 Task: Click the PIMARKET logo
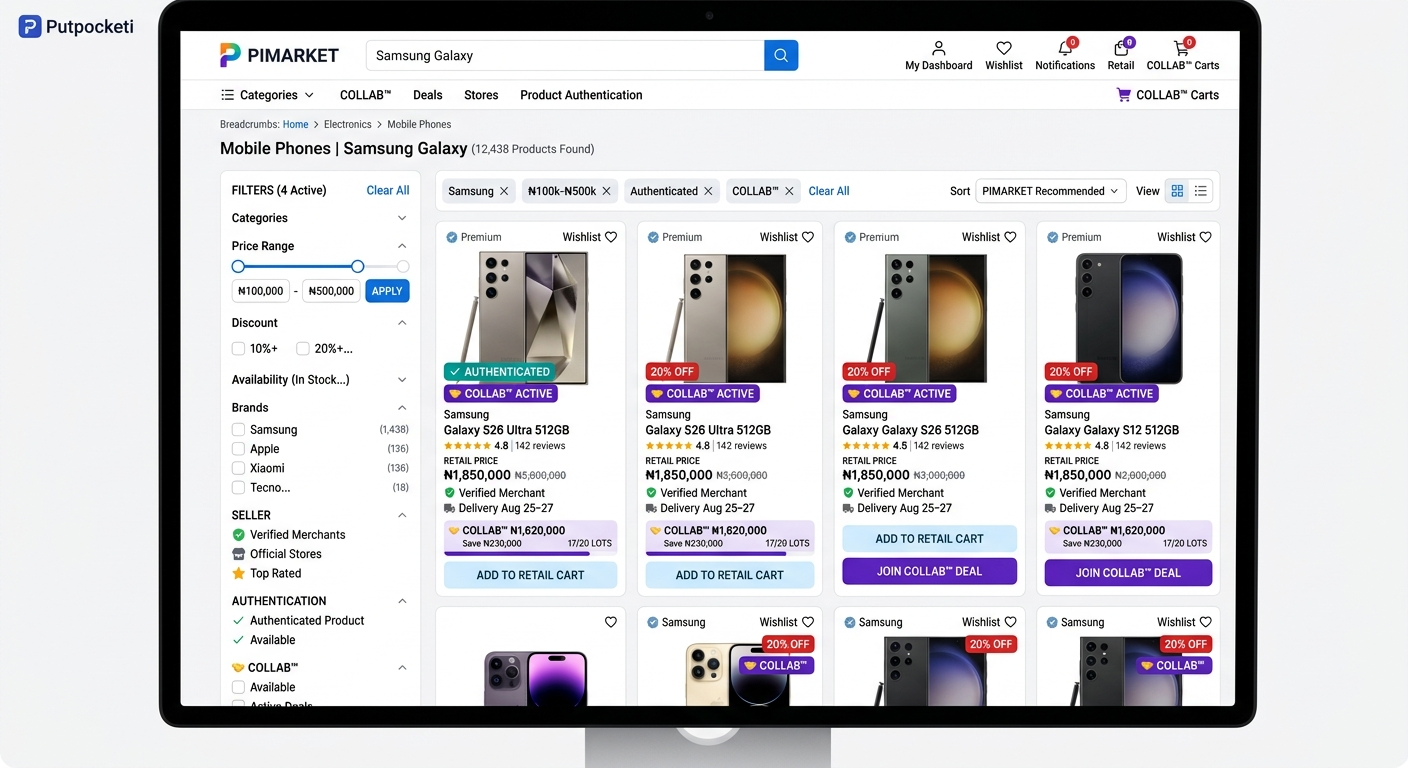279,55
